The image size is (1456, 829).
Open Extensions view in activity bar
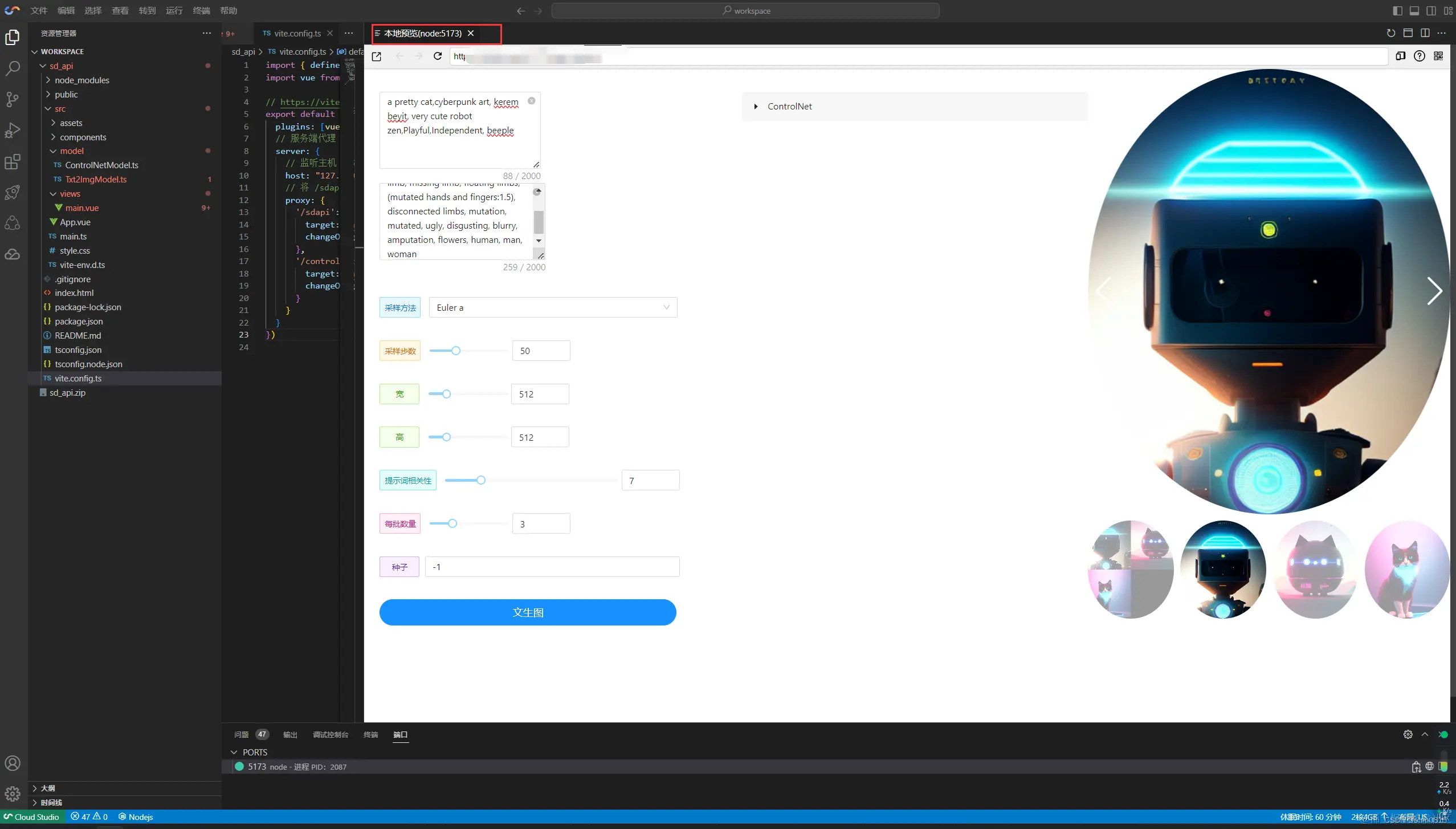13,162
